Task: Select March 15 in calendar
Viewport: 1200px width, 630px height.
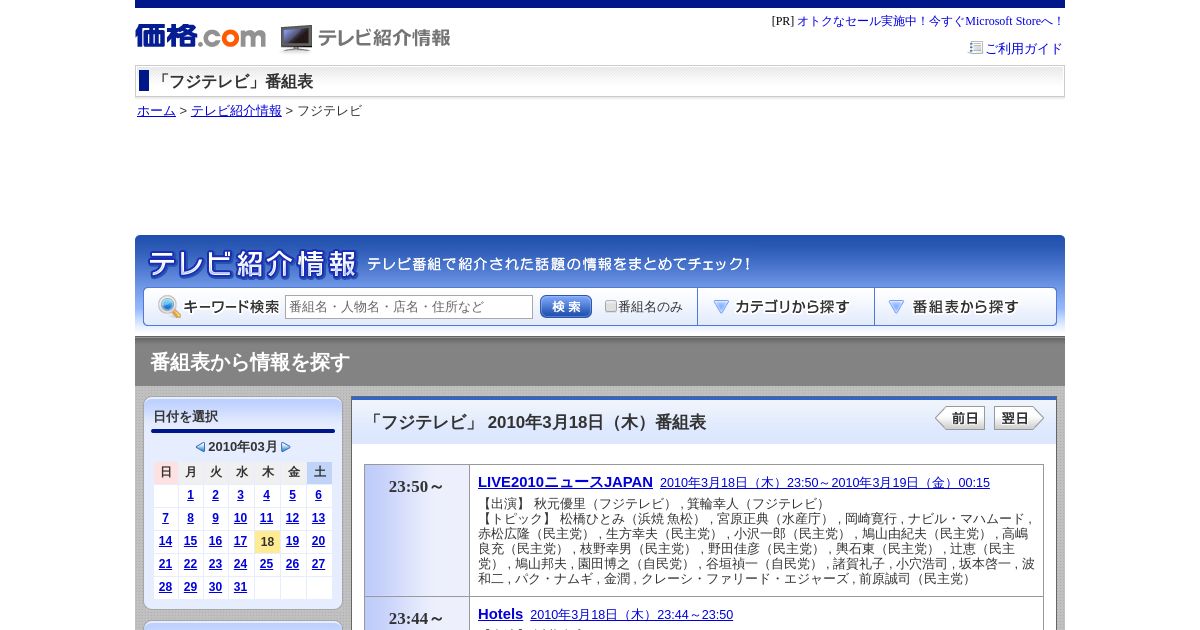Action: [190, 541]
